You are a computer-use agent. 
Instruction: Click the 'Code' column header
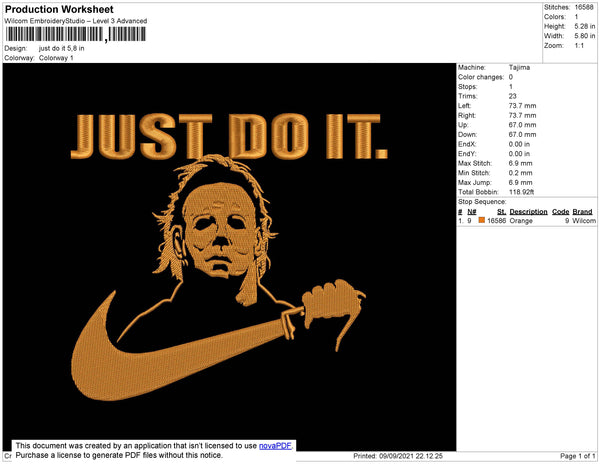click(561, 212)
